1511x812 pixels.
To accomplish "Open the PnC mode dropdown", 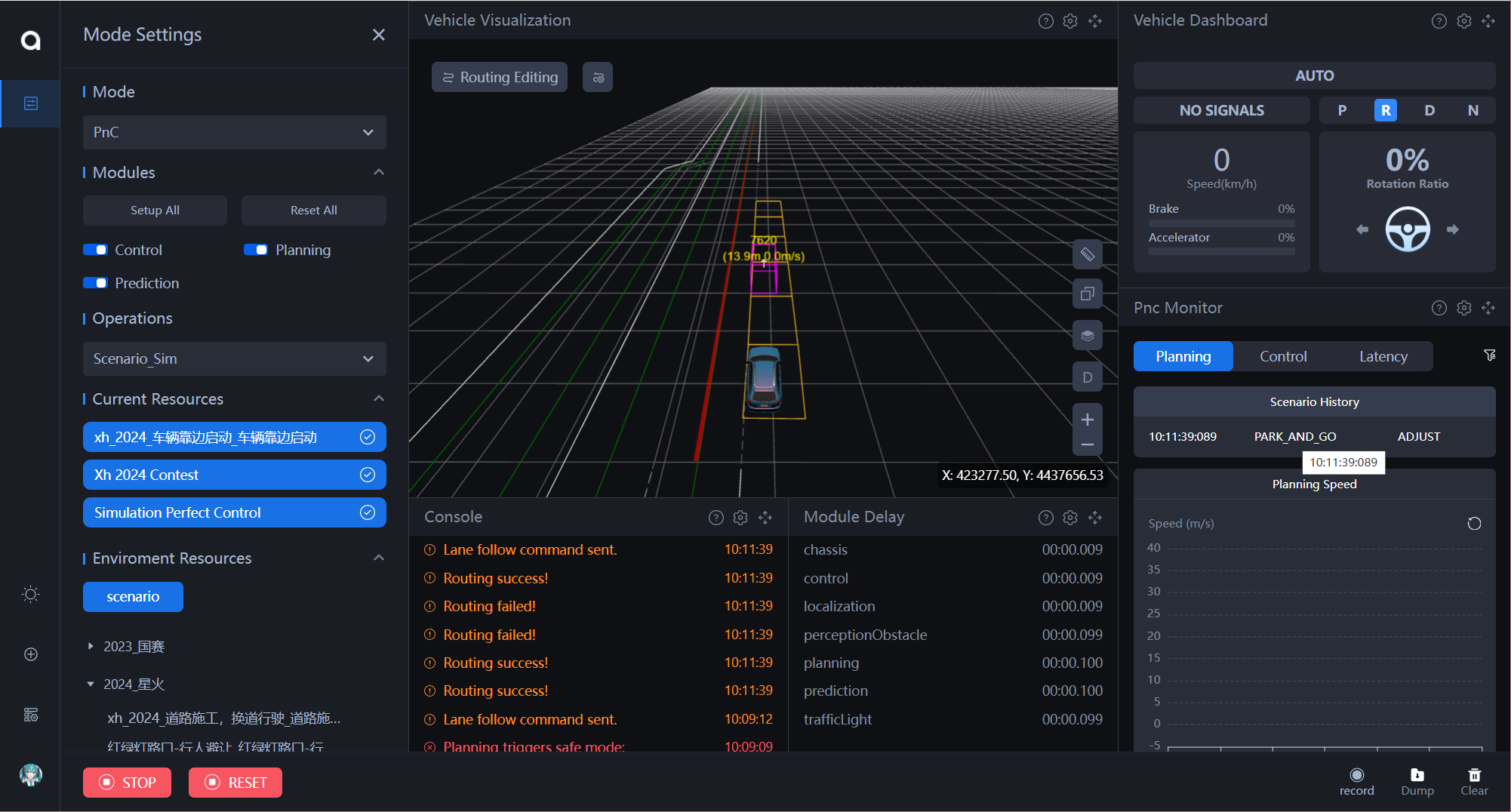I will (x=234, y=132).
